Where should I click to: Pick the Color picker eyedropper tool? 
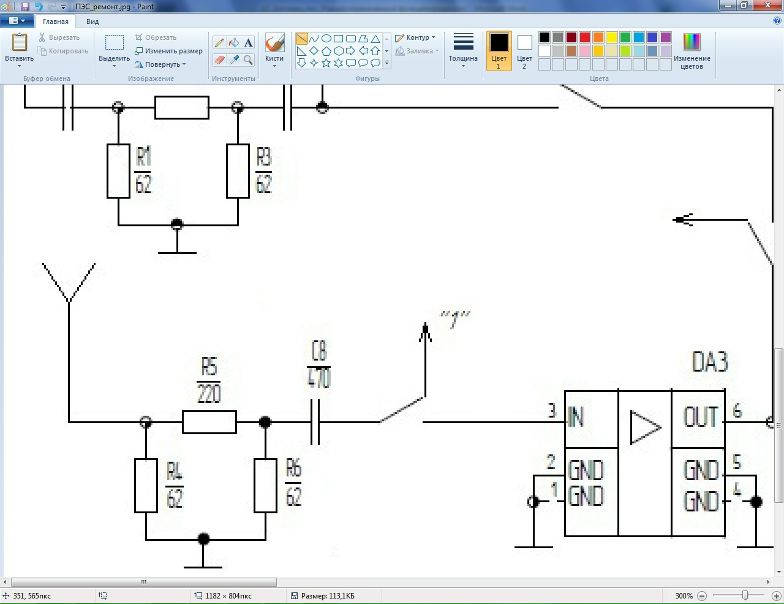coord(233,60)
